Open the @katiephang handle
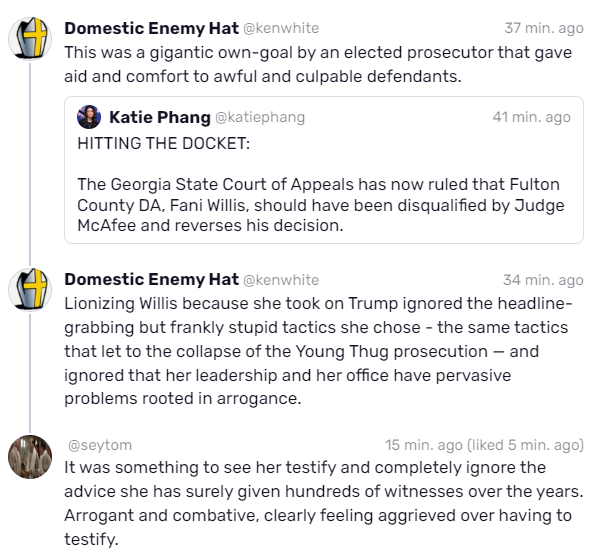This screenshot has width=592, height=550. (260, 117)
